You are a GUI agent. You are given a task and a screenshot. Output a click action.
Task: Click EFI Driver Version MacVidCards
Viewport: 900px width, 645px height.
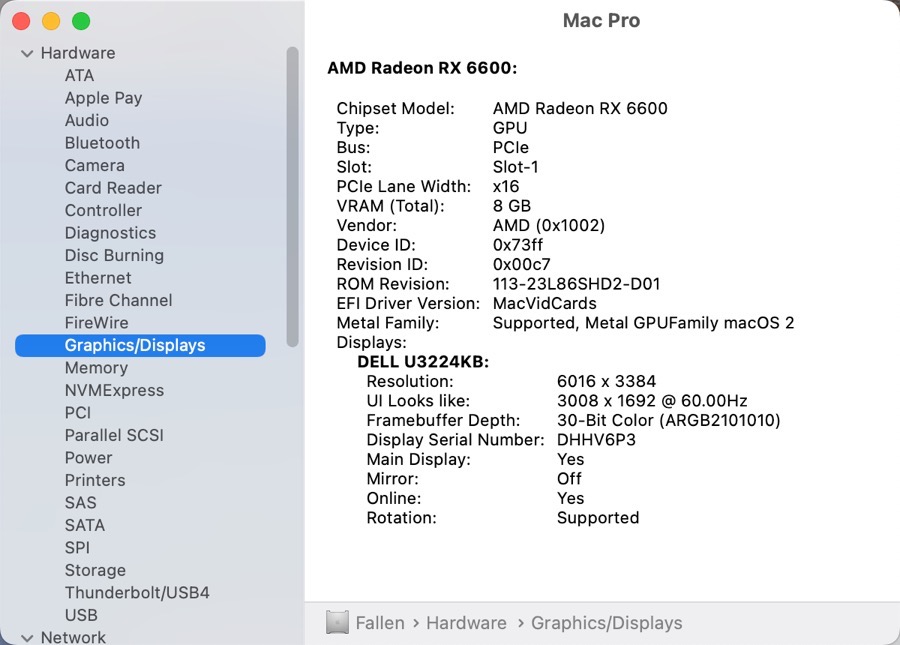click(545, 303)
